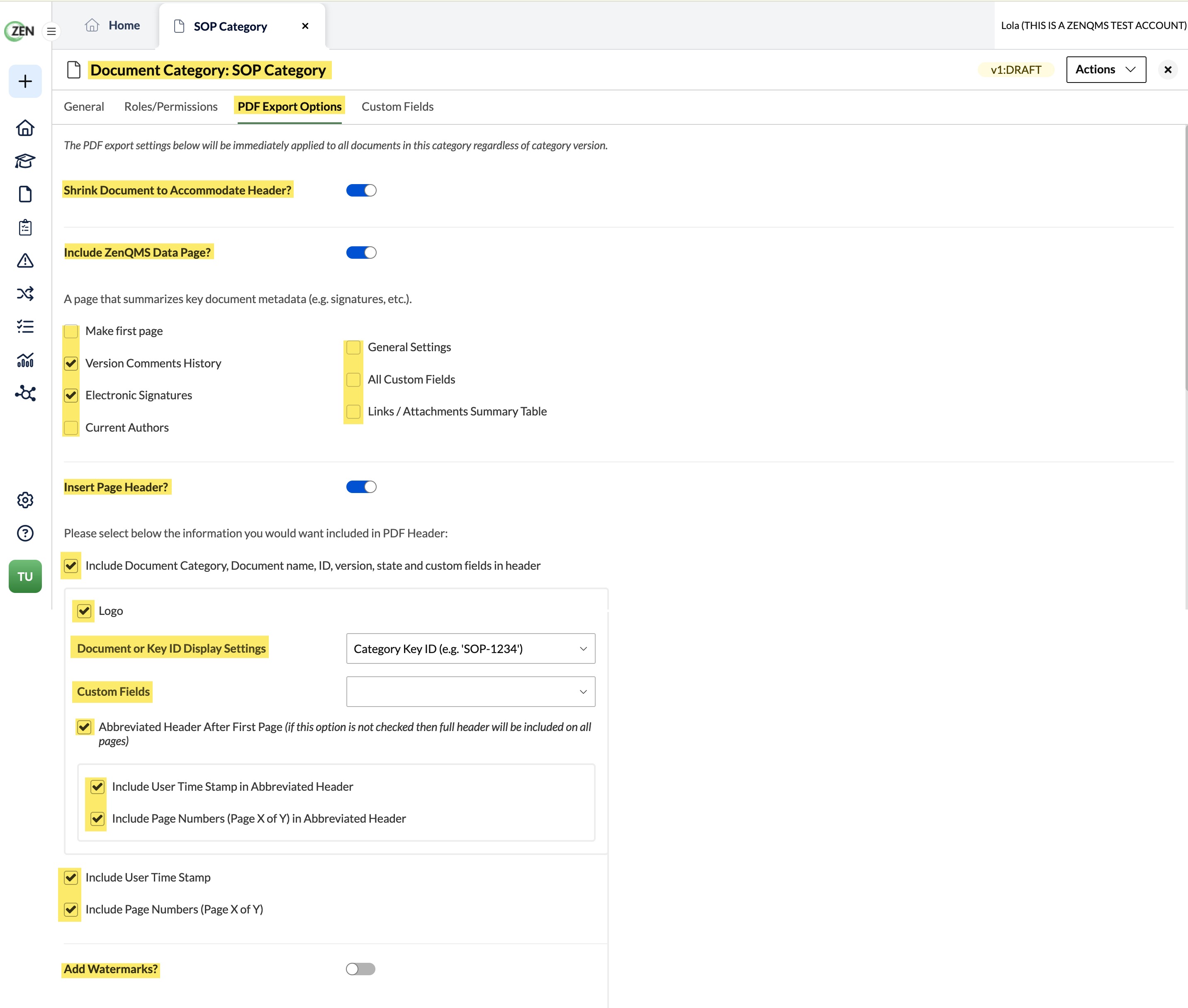Click the document icon beside category title
The height and width of the screenshot is (1008, 1188).
(74, 70)
